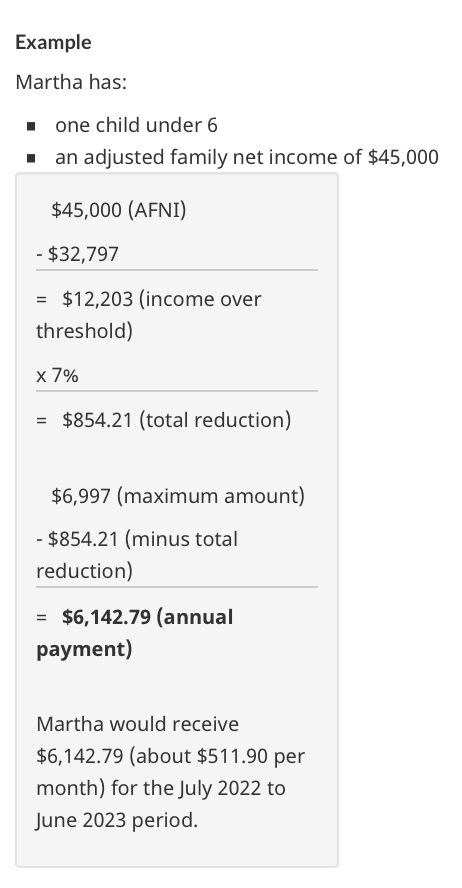Click $12,203 income over threshold text

pos(149,315)
